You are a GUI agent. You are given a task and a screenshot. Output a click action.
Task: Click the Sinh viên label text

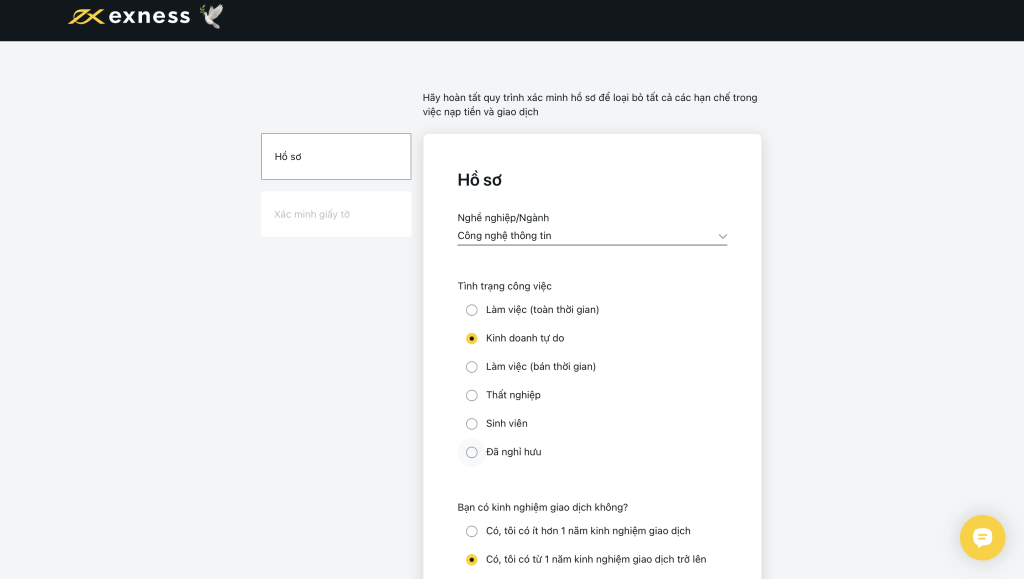tap(507, 424)
